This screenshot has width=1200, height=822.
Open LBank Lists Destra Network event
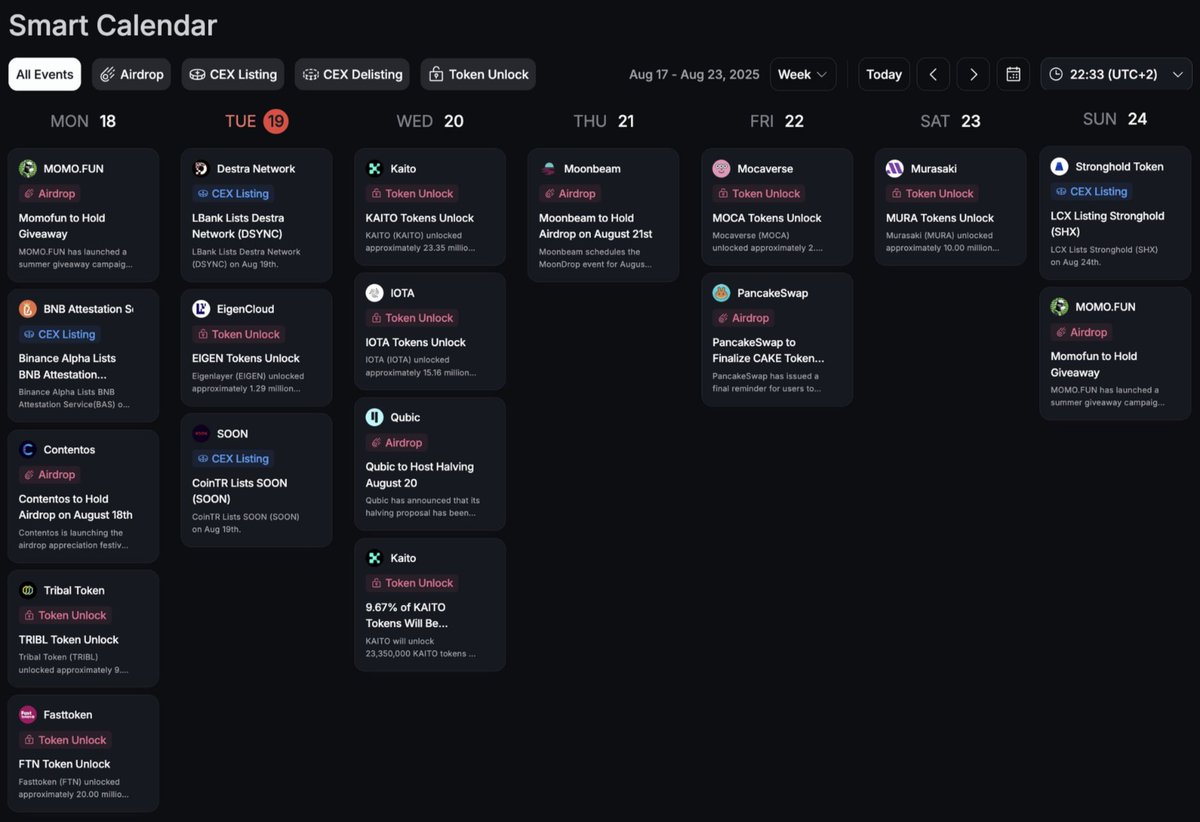[256, 215]
